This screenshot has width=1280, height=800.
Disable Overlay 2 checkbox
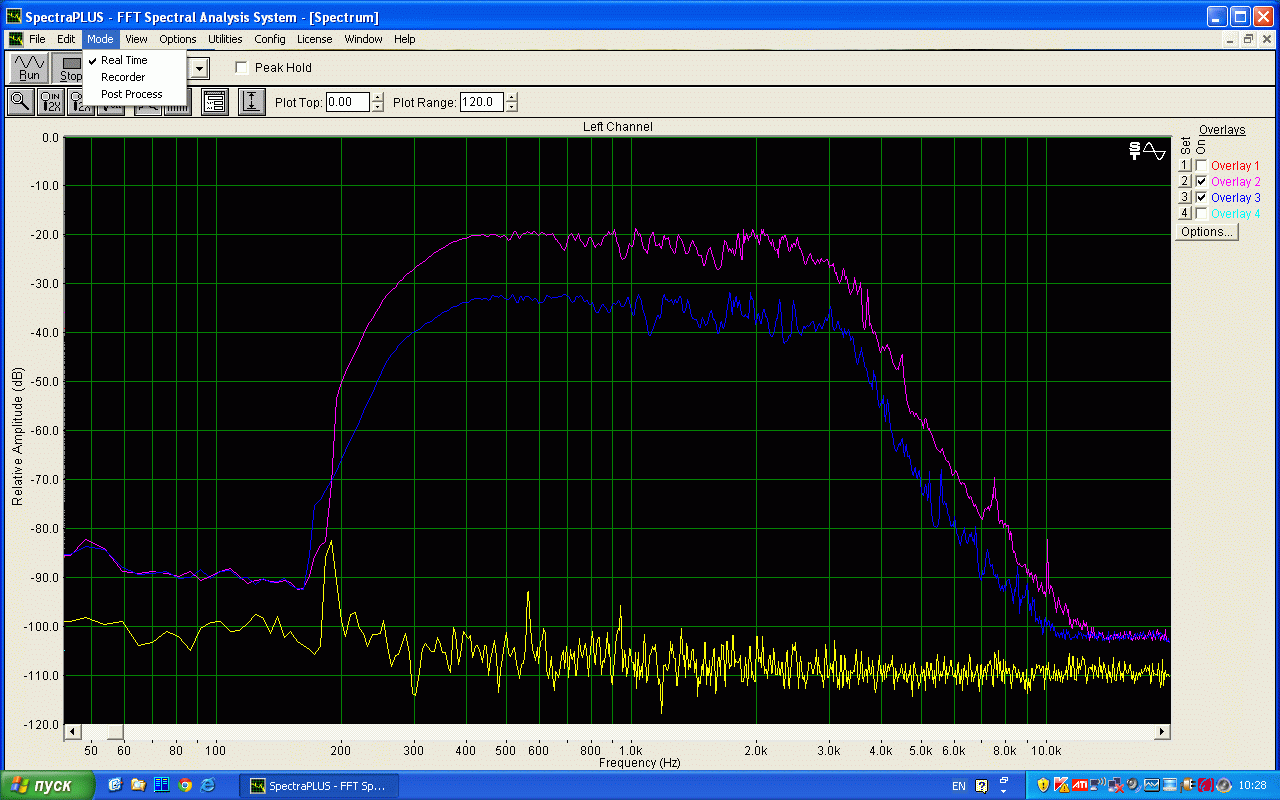1201,182
